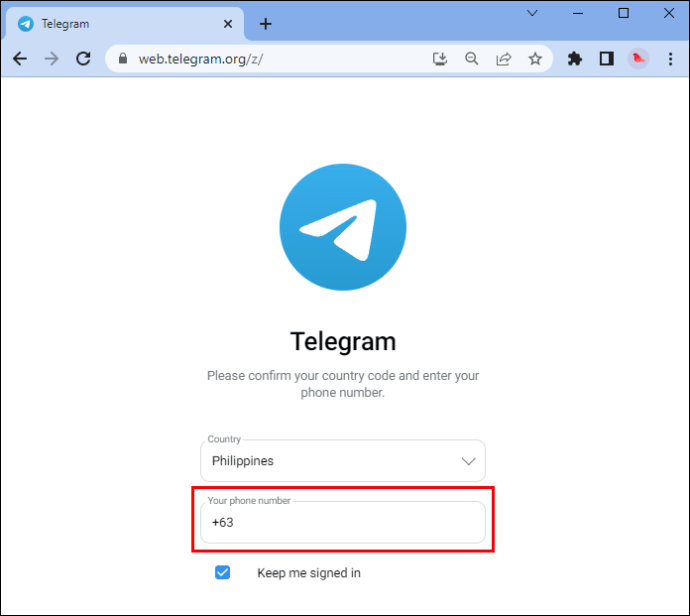This screenshot has width=690, height=616.
Task: Open a new tab with plus button
Action: 265,24
